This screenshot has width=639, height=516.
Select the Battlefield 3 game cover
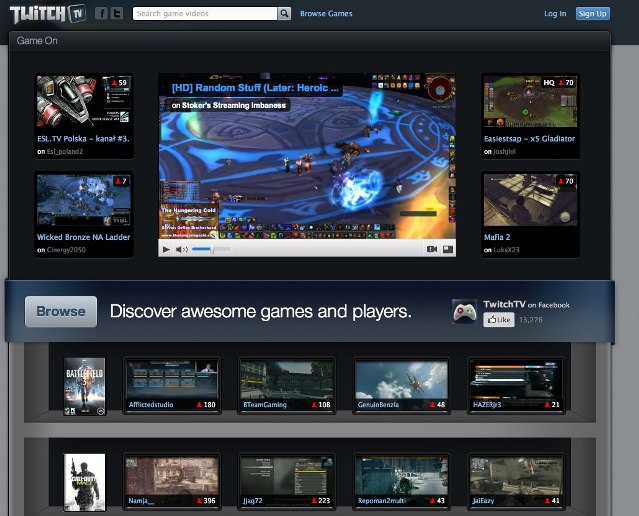84,386
